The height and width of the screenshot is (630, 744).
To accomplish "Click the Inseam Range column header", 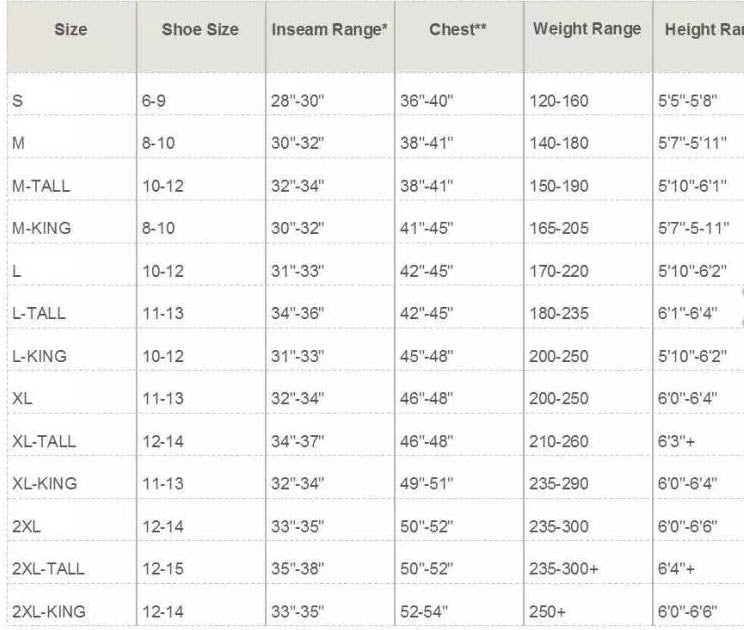I will (329, 29).
